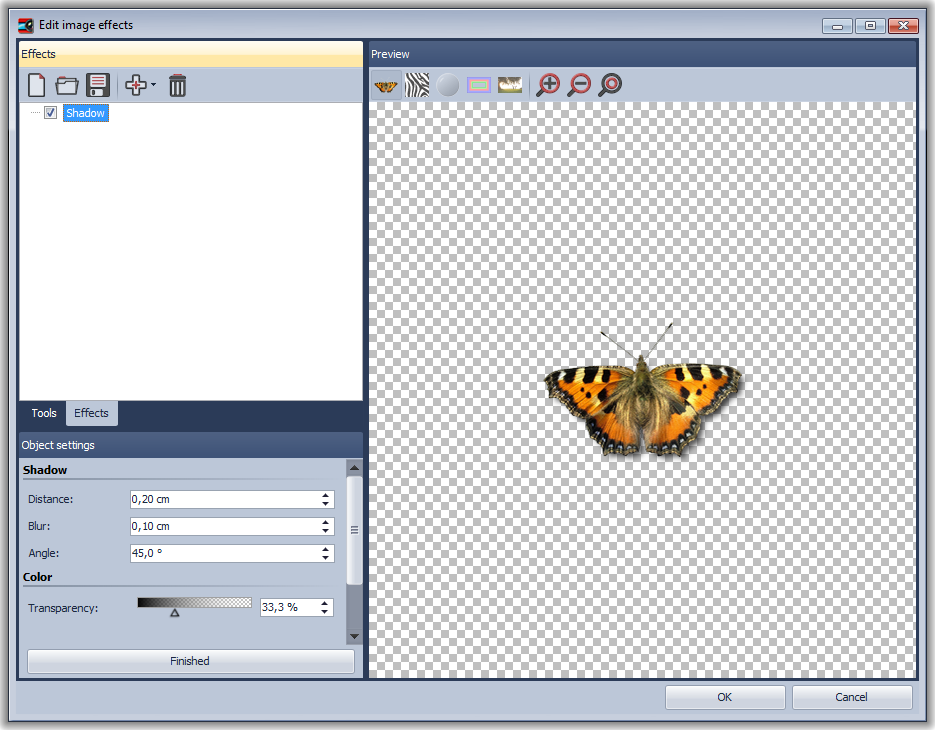Open the add effect dropdown arrow
The image size is (935, 730).
pos(153,86)
